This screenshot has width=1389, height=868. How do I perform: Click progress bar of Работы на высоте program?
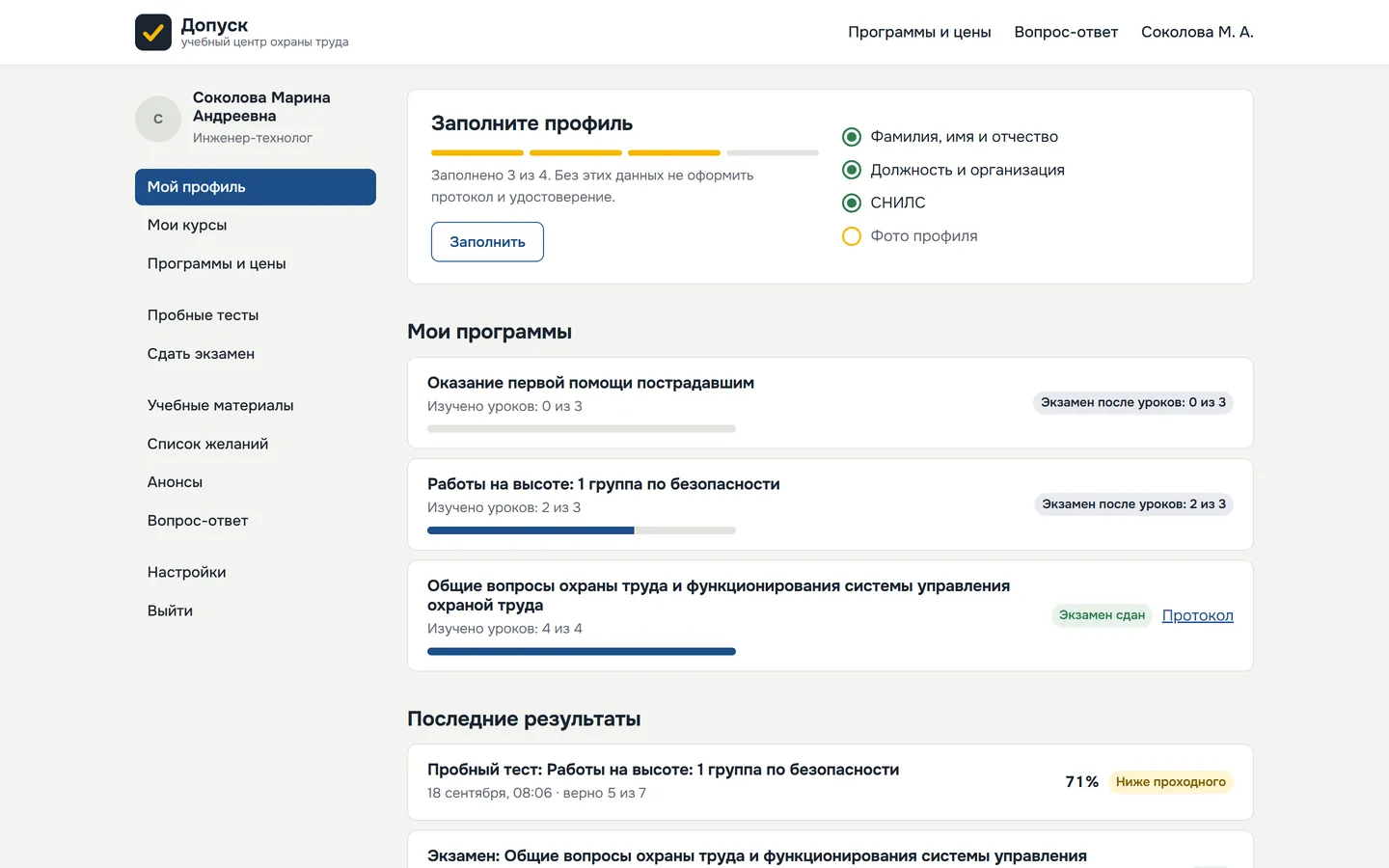(x=582, y=530)
